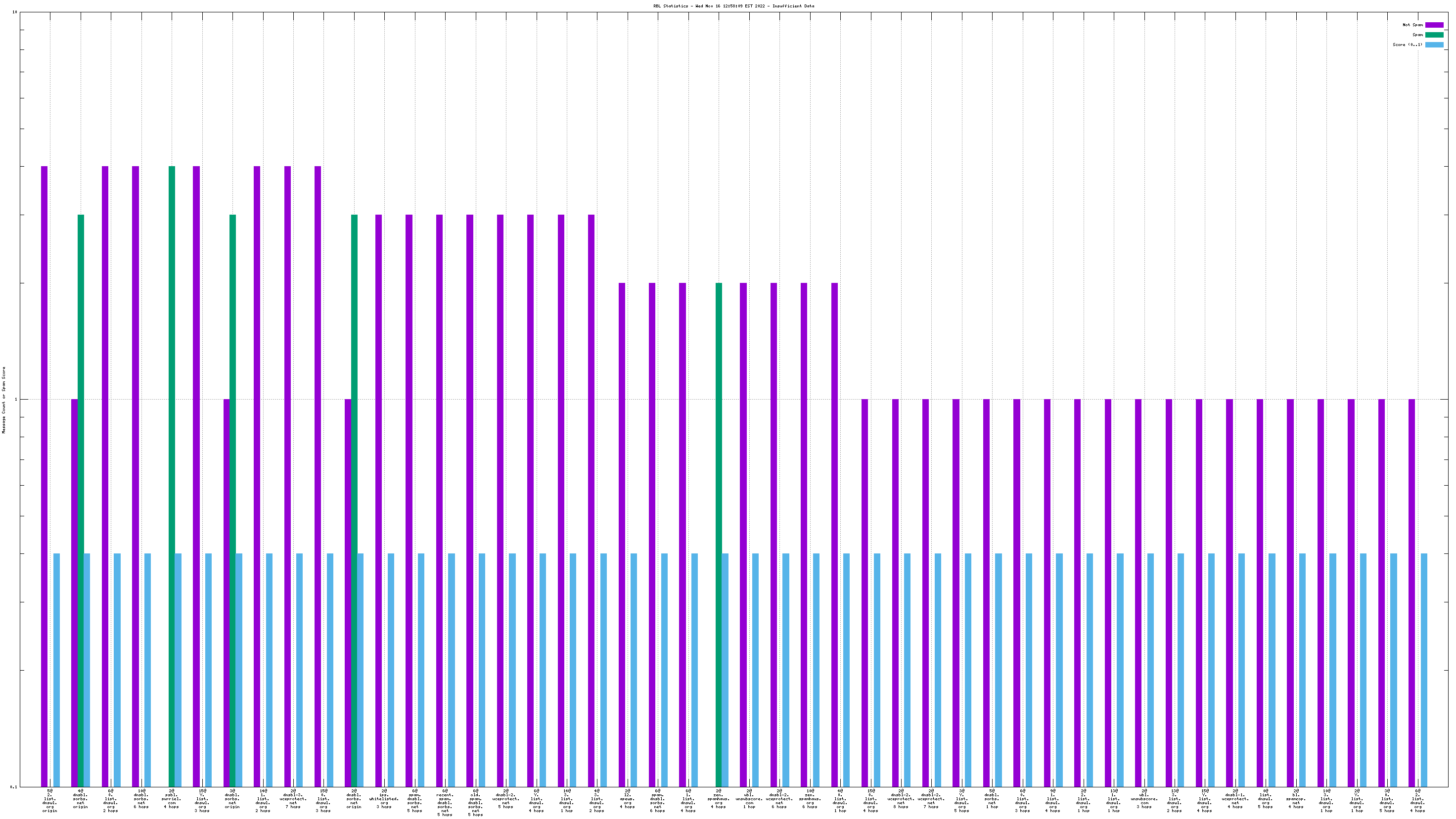Screen dimensions: 1456x819
Task: Click the 'Score (0..1)' legend text
Action: coord(1408,45)
